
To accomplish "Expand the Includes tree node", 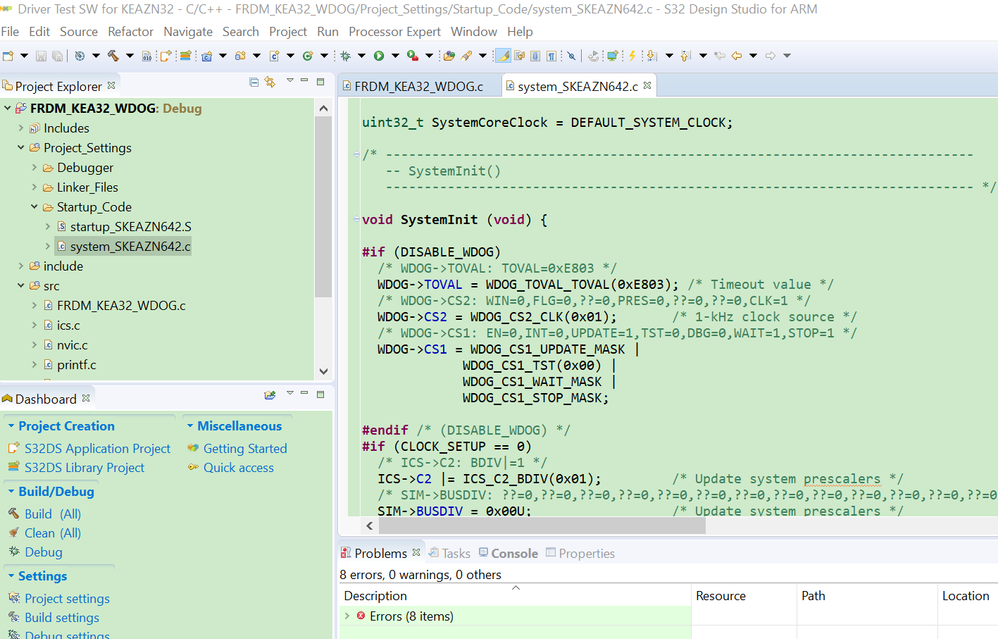I will [x=21, y=128].
